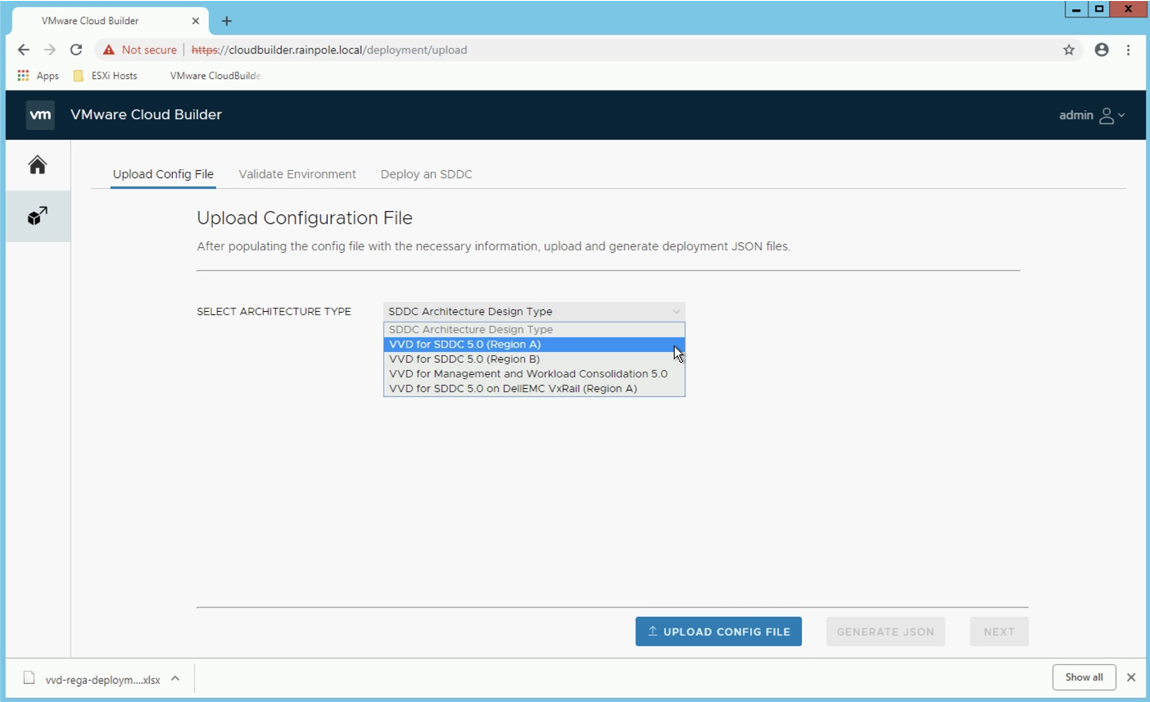Choose VVD for Management and Workload Consolidation 5.0
The height and width of the screenshot is (702, 1150).
pyautogui.click(x=528, y=374)
